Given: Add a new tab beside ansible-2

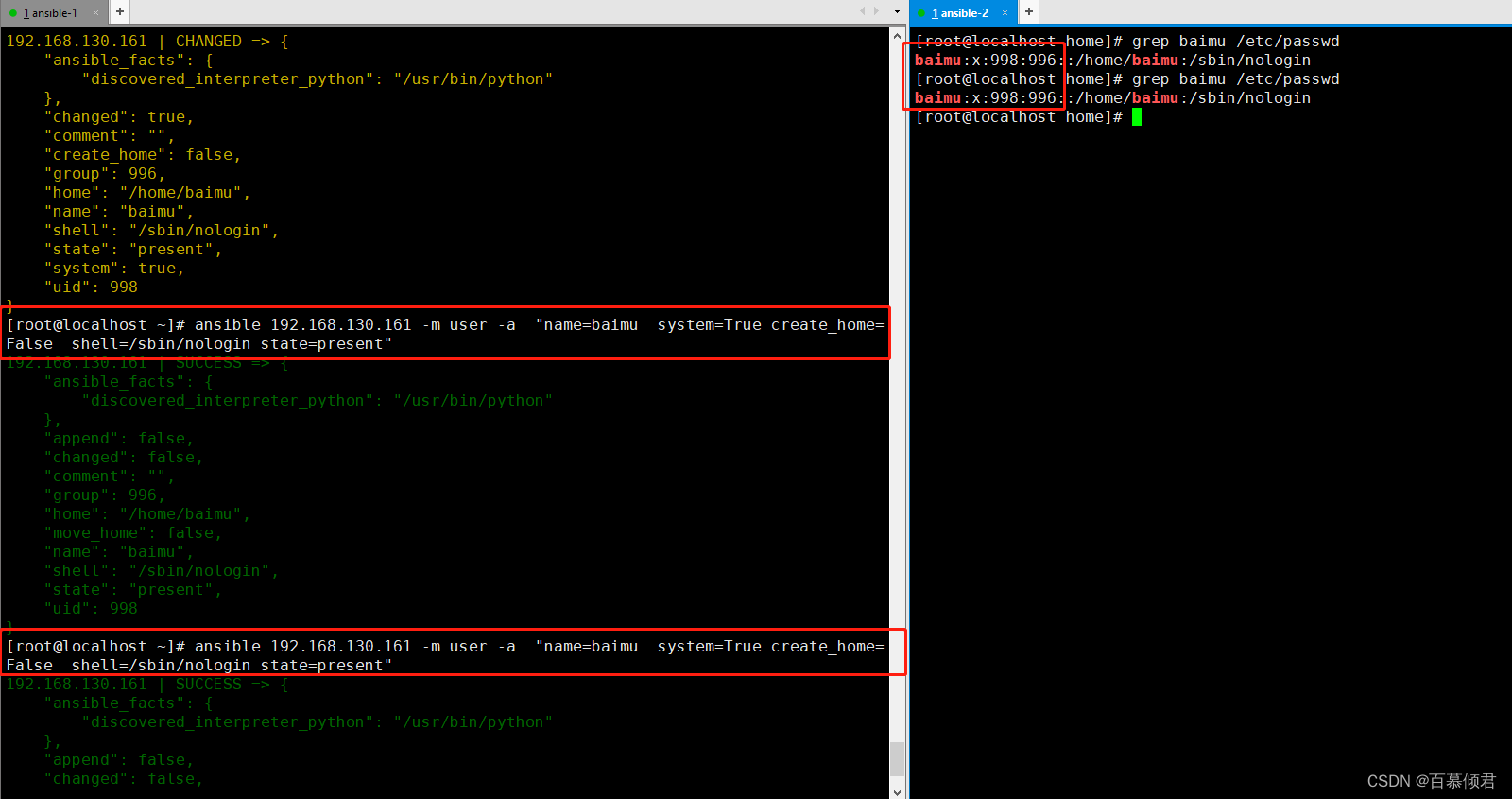Looking at the screenshot, I should (x=1029, y=12).
